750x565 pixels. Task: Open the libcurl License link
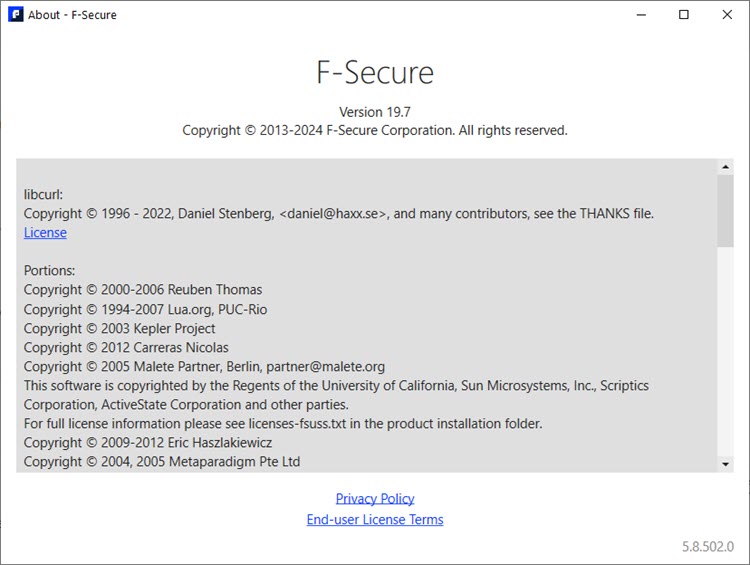tap(45, 233)
